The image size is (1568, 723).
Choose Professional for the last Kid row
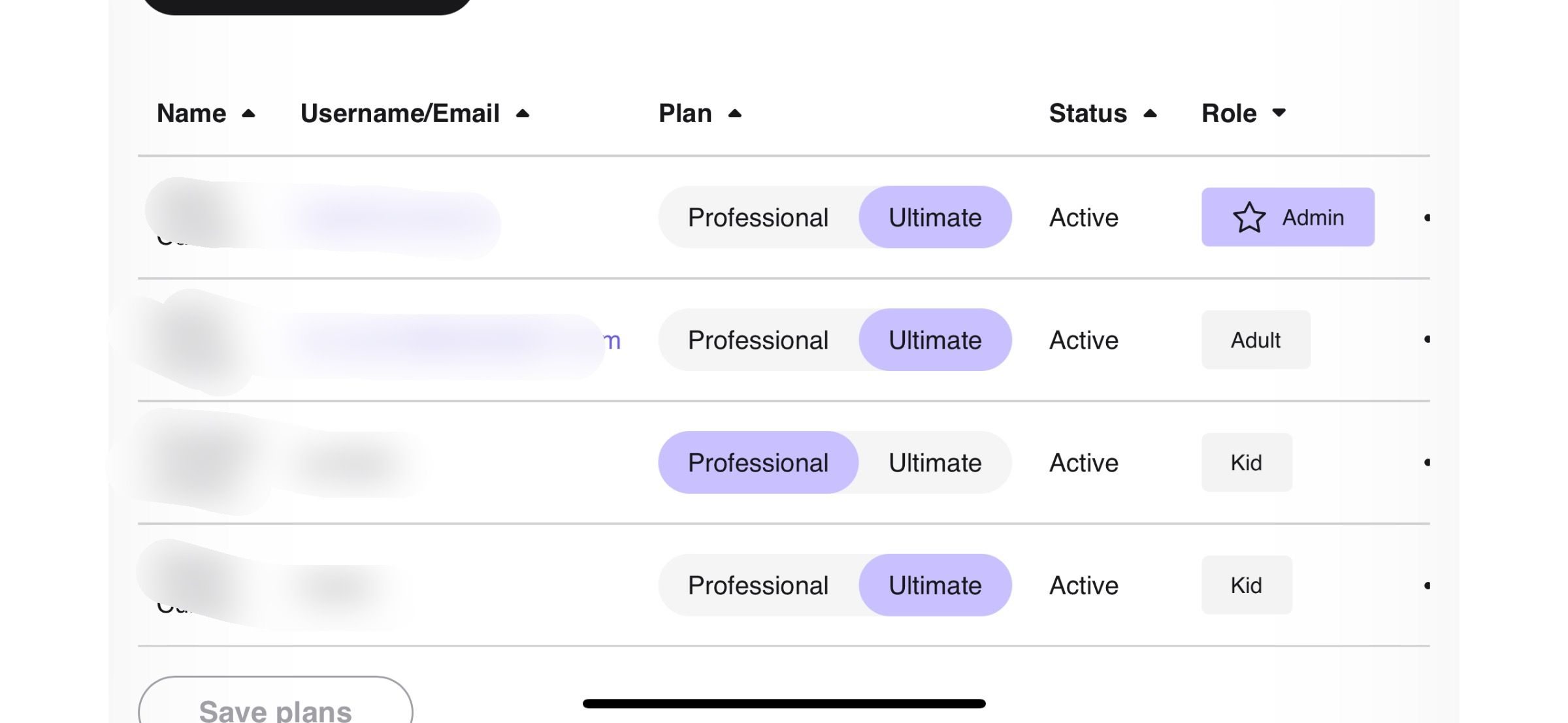coord(758,585)
